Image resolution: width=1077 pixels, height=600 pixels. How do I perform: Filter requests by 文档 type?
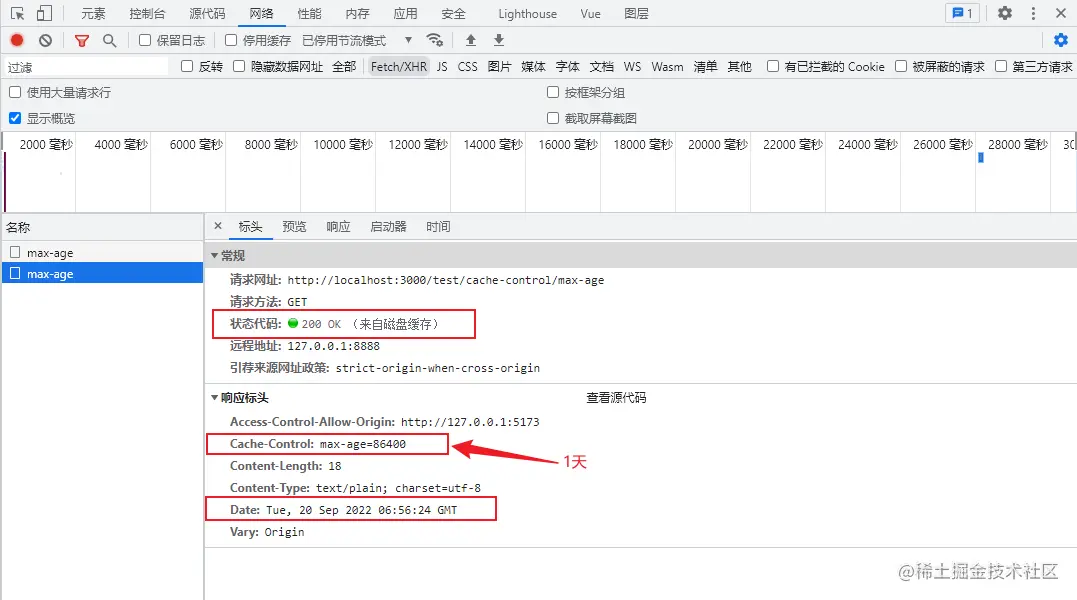[x=602, y=67]
